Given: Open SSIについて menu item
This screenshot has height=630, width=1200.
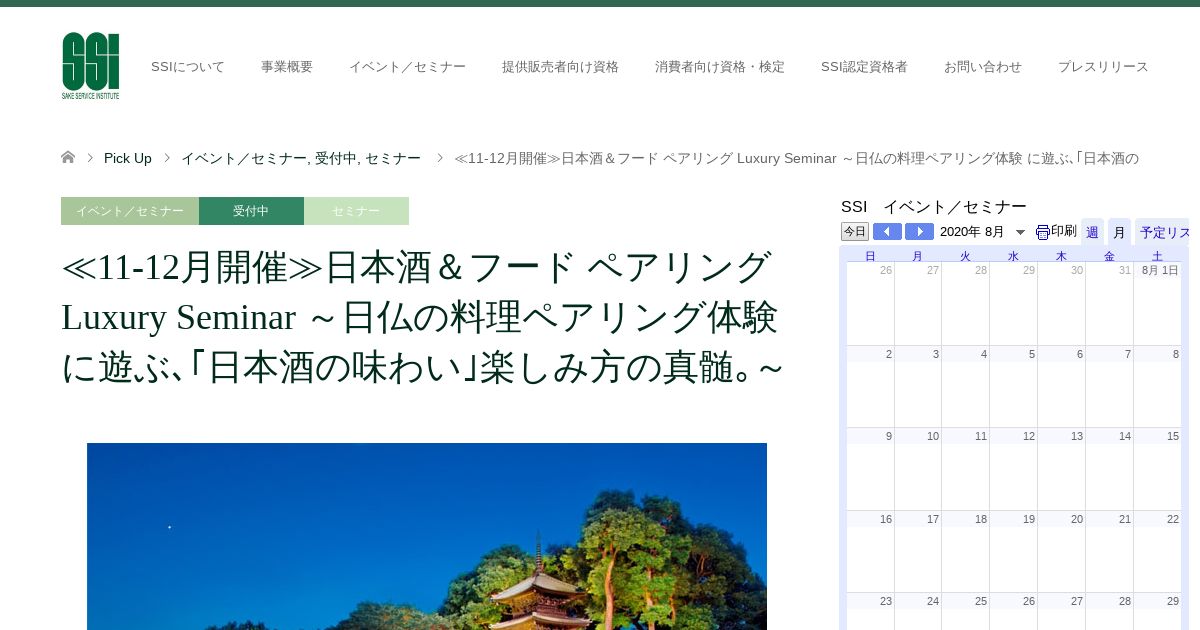Looking at the screenshot, I should 188,67.
